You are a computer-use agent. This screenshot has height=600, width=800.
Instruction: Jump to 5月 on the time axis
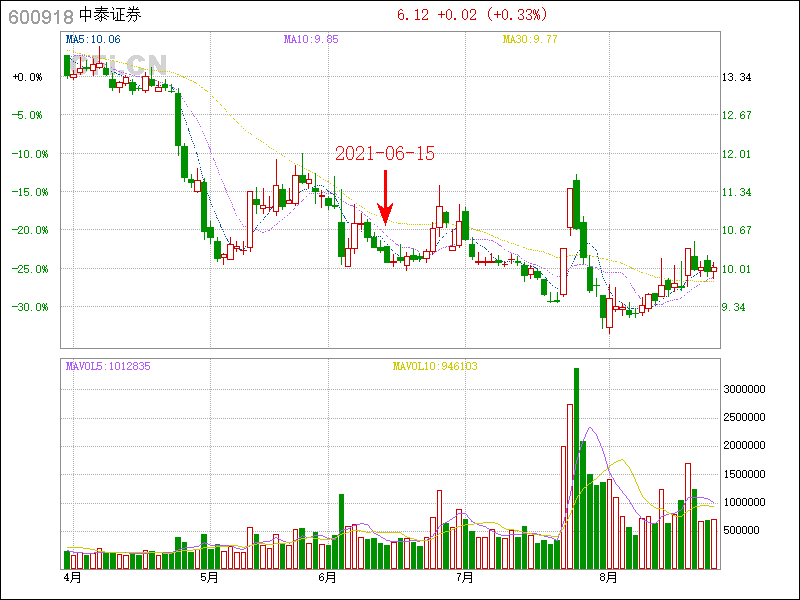[209, 578]
